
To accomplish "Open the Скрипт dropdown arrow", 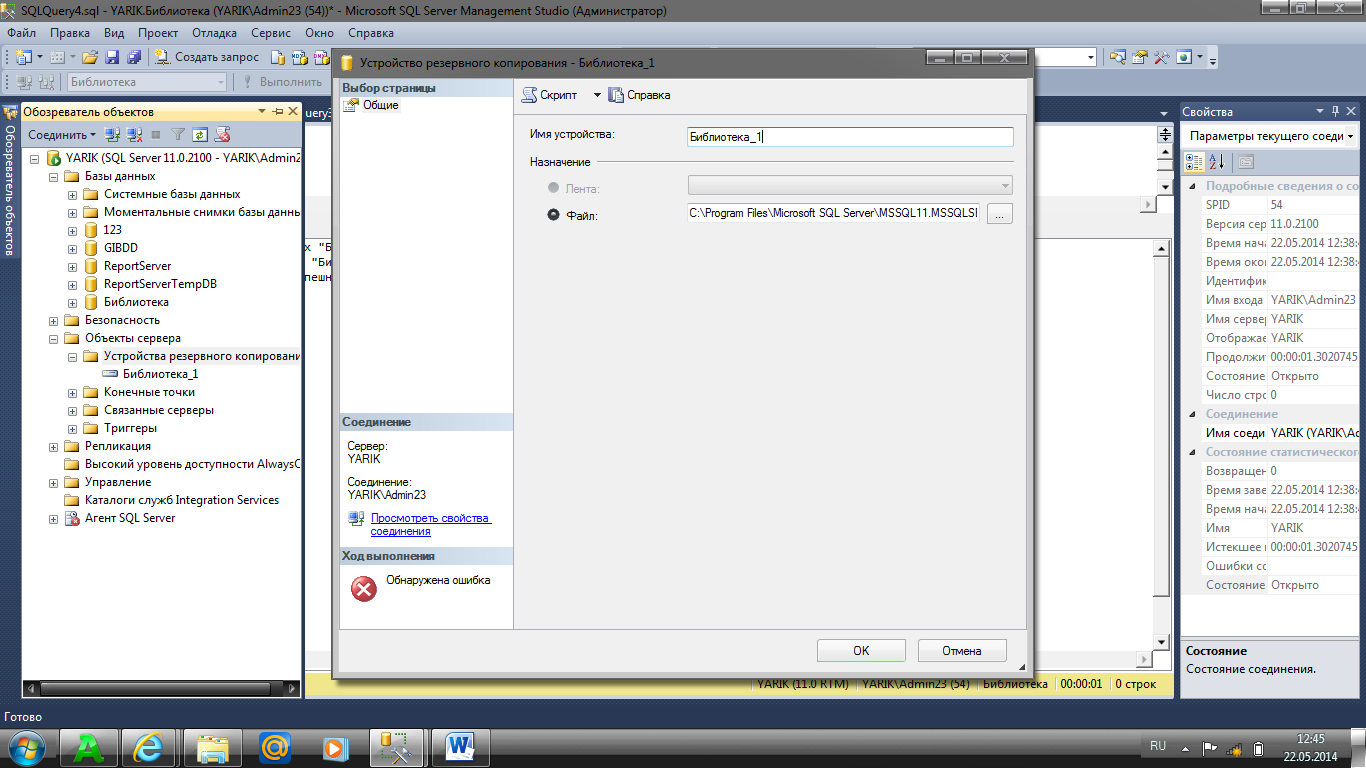I will pyautogui.click(x=597, y=95).
